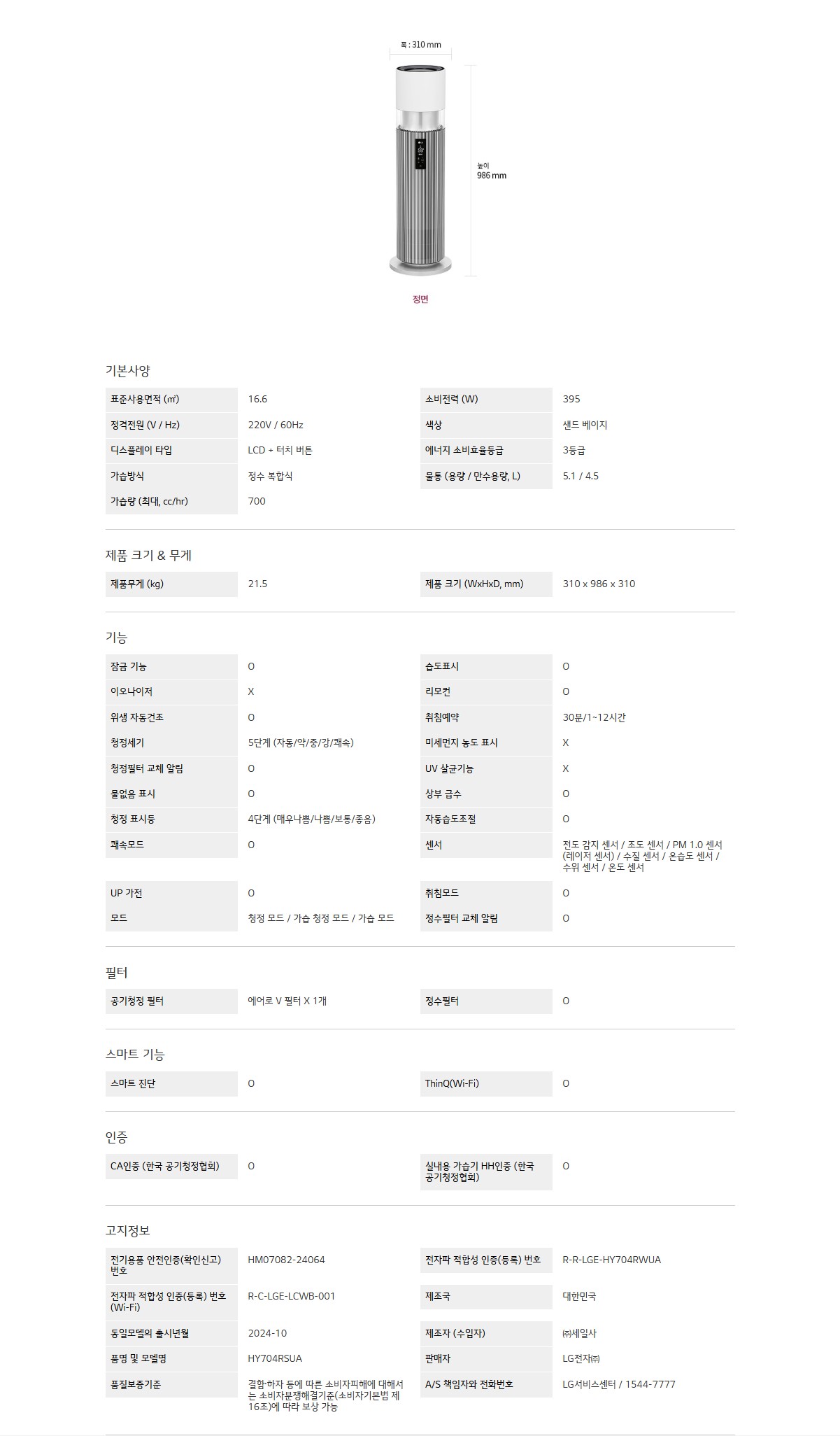Click the 에너지 소비효율등급 label cell
The height and width of the screenshot is (1436, 840).
[464, 451]
